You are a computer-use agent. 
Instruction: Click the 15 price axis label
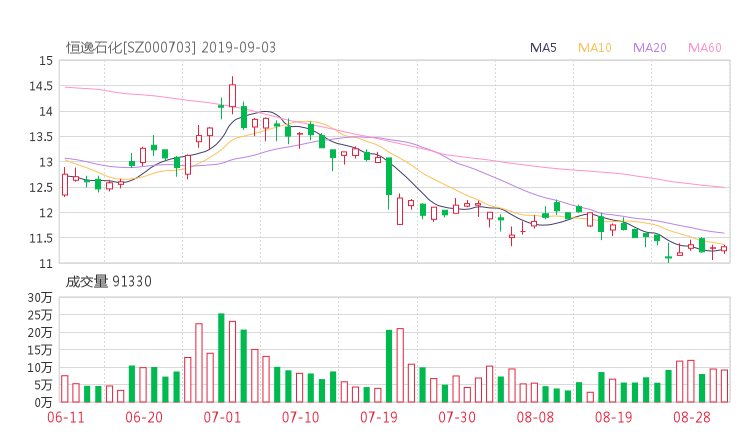click(x=46, y=61)
